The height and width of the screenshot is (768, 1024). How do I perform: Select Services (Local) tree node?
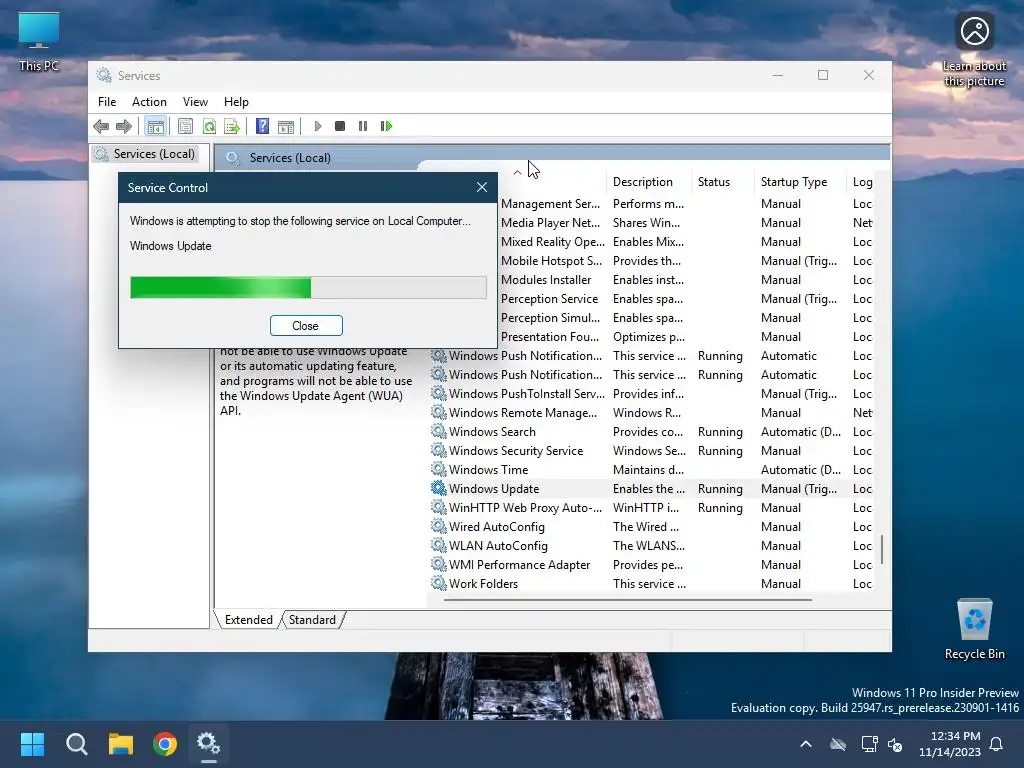(147, 153)
